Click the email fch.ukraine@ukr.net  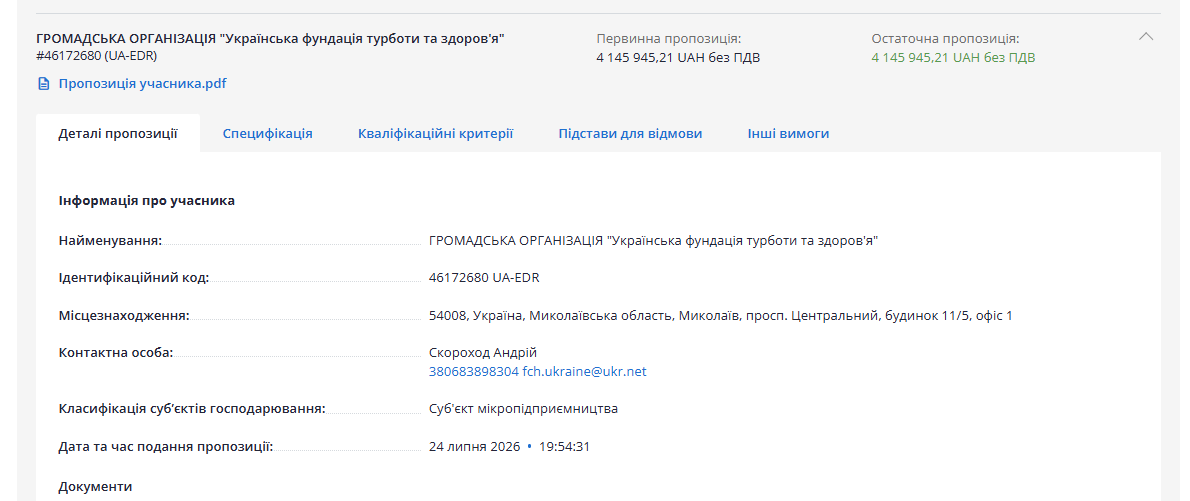584,372
